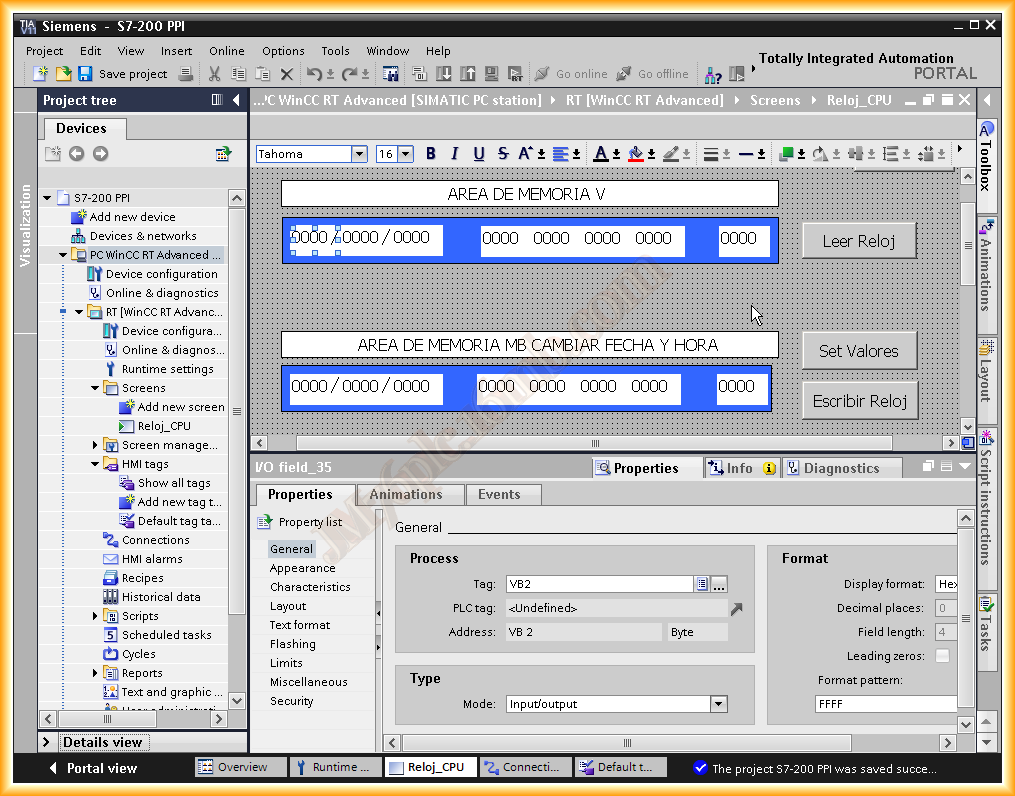This screenshot has width=1015, height=796.
Task: Open the Mode Input/output dropdown
Action: [x=718, y=704]
